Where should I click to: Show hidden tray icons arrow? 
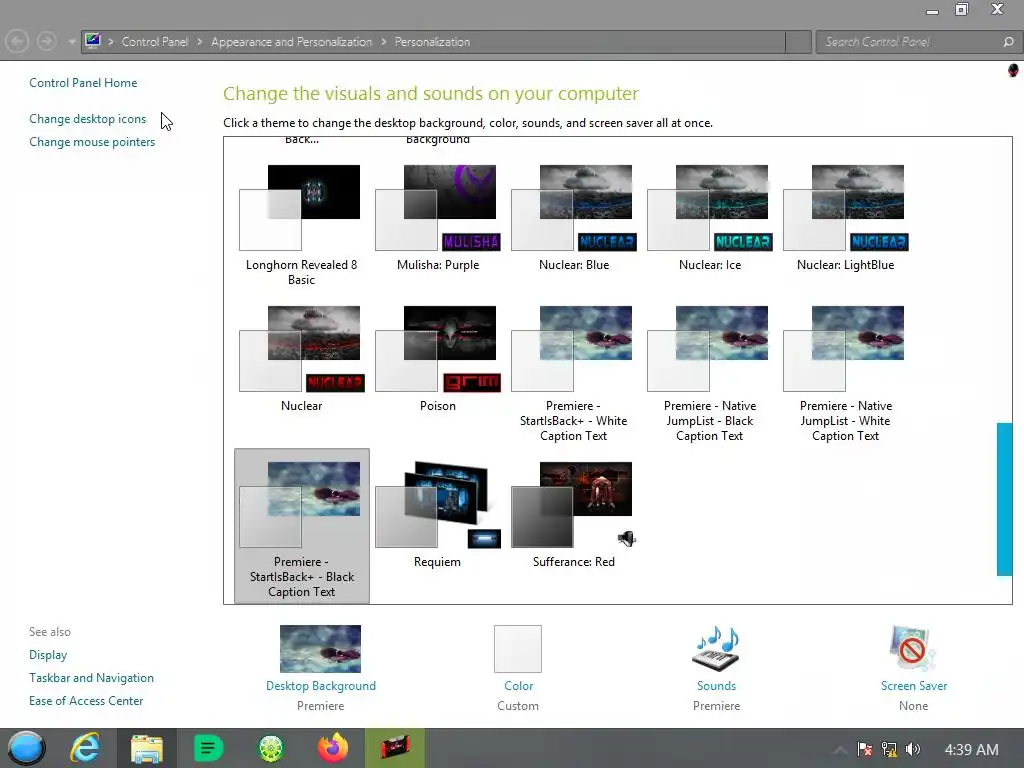840,750
